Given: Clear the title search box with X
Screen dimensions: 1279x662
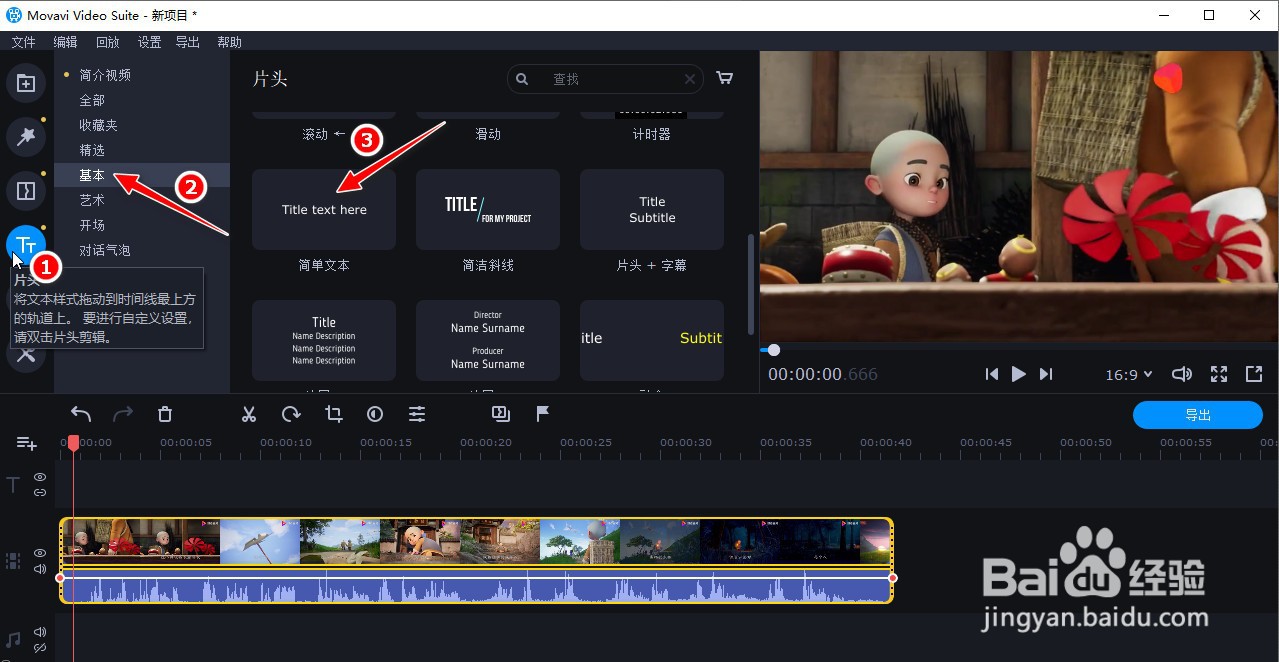Looking at the screenshot, I should pyautogui.click(x=690, y=79).
